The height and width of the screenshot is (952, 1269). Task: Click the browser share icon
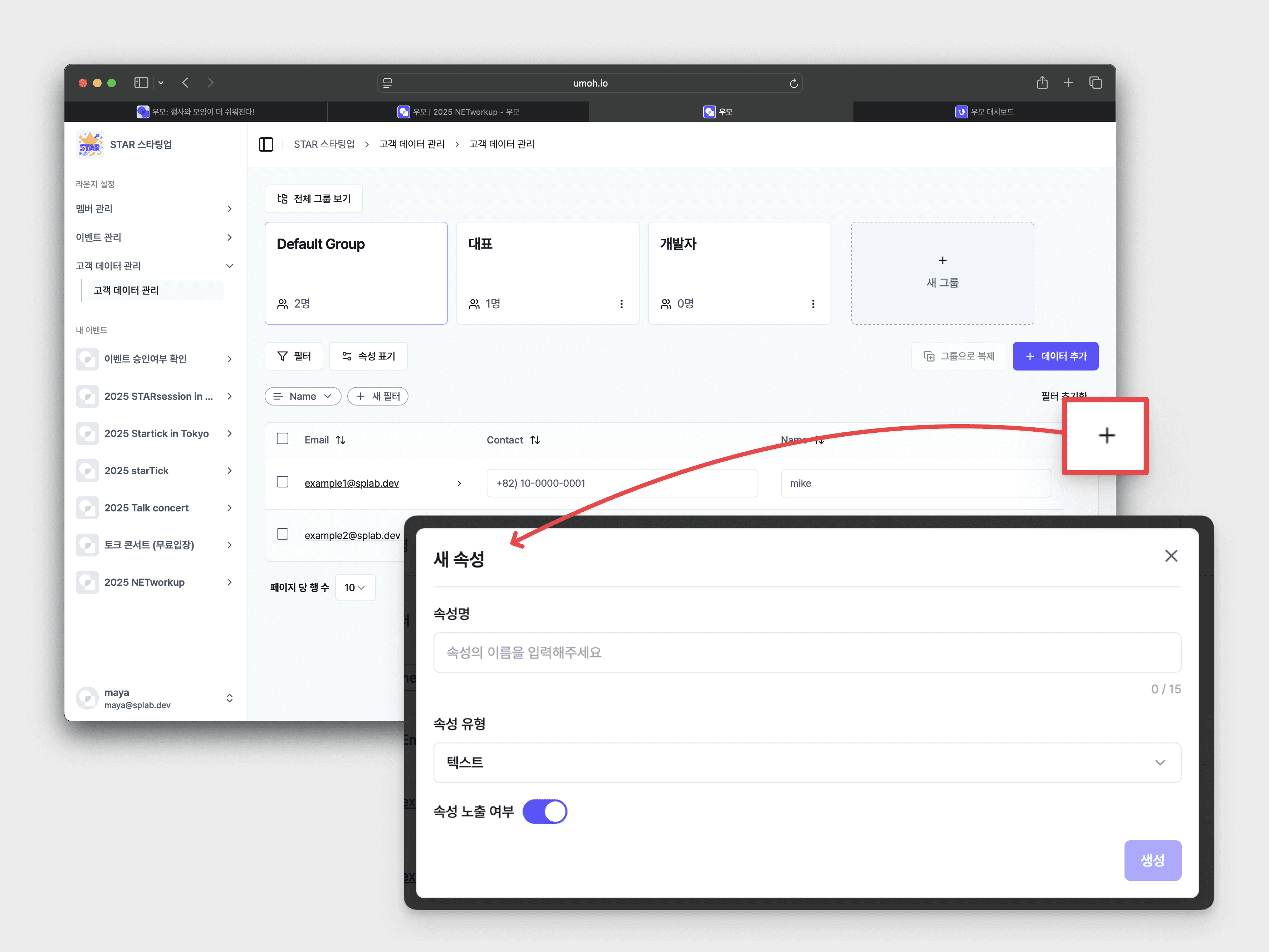[1042, 83]
